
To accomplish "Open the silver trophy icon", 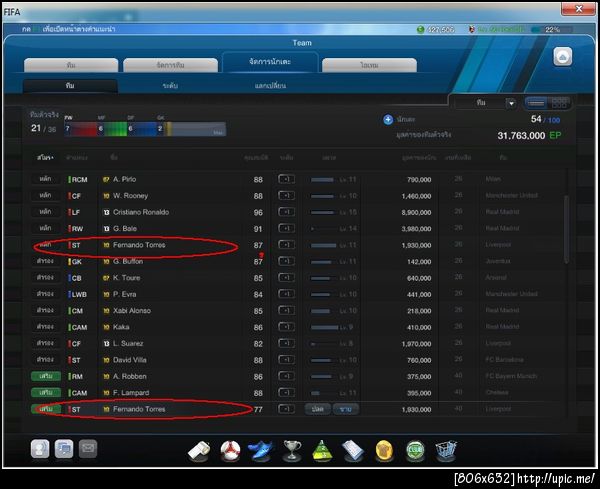I will coord(292,450).
